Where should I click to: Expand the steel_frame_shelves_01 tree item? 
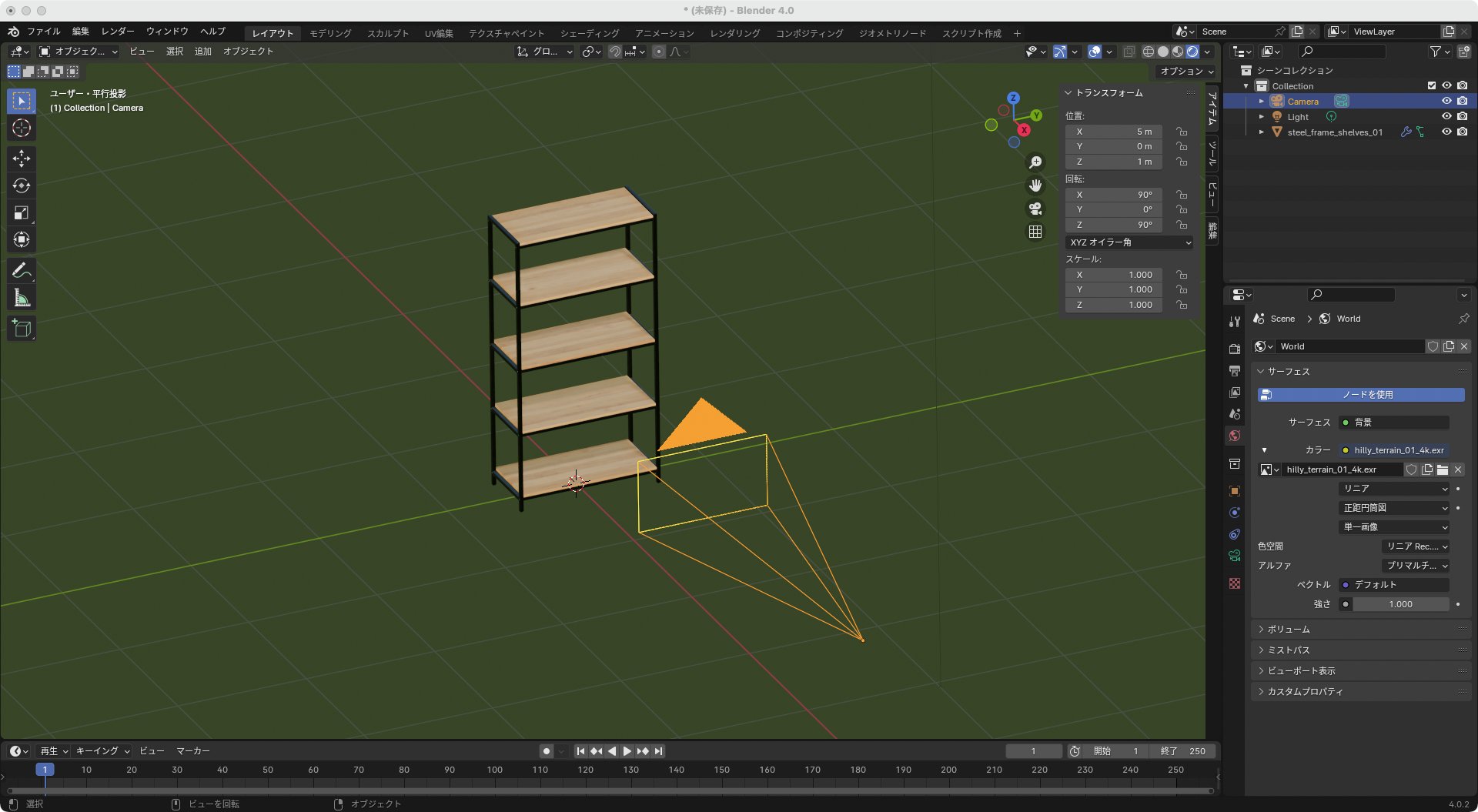tap(1261, 132)
